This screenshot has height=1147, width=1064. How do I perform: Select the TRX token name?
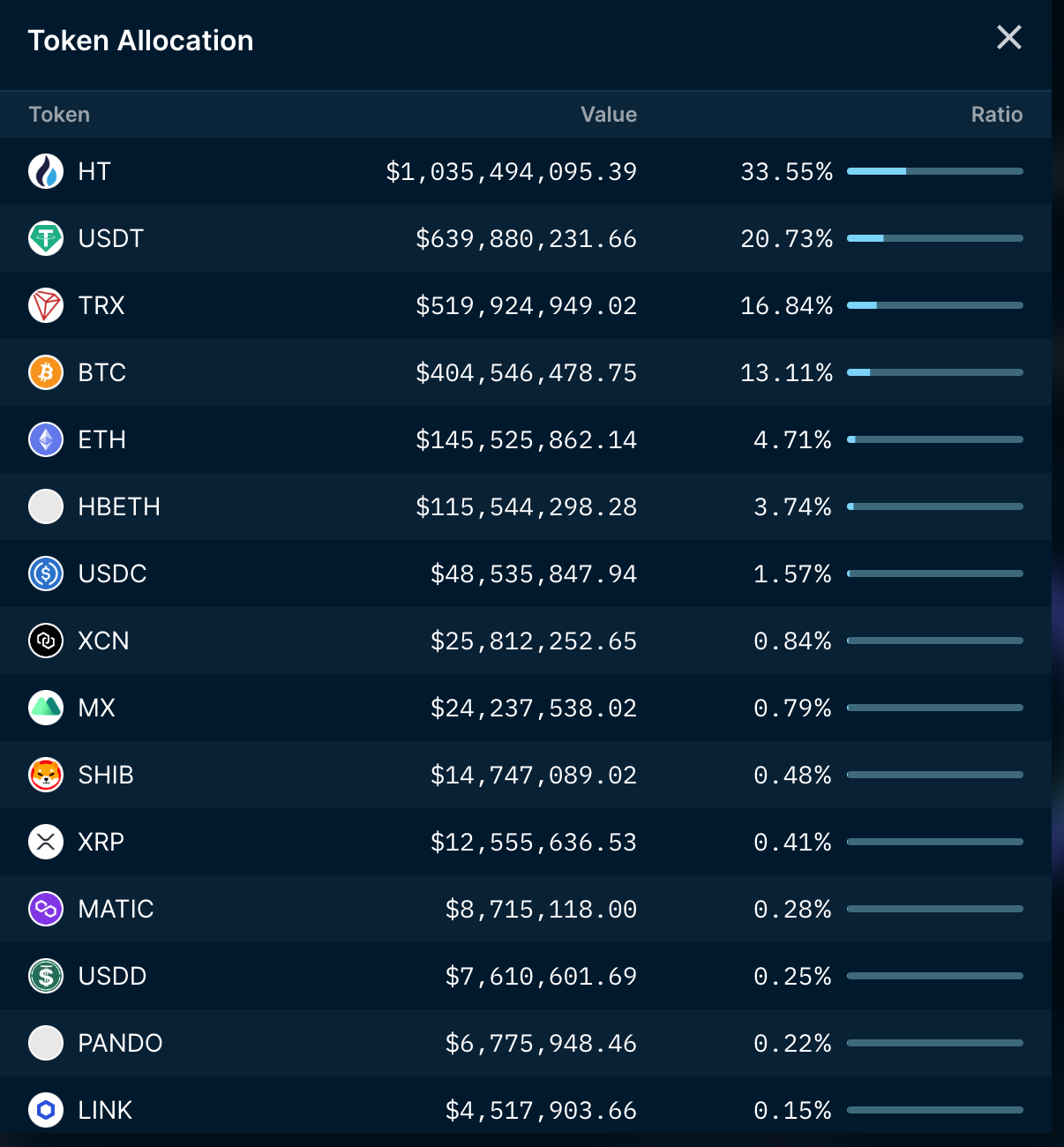[x=101, y=305]
